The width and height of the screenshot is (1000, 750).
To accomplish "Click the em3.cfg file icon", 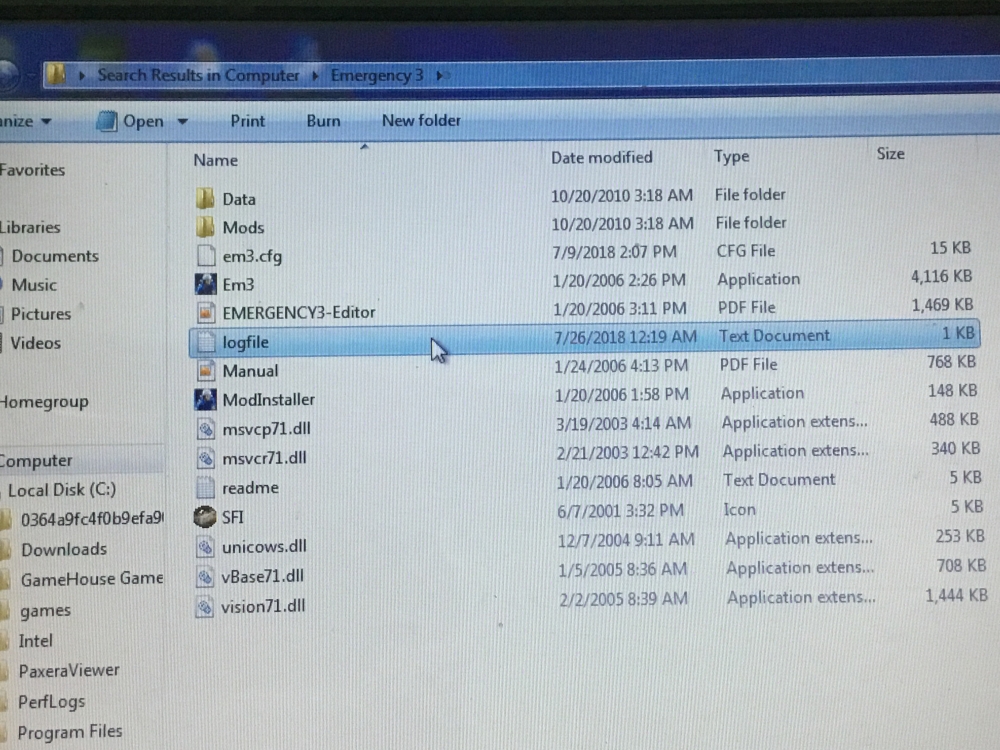I will tap(205, 255).
